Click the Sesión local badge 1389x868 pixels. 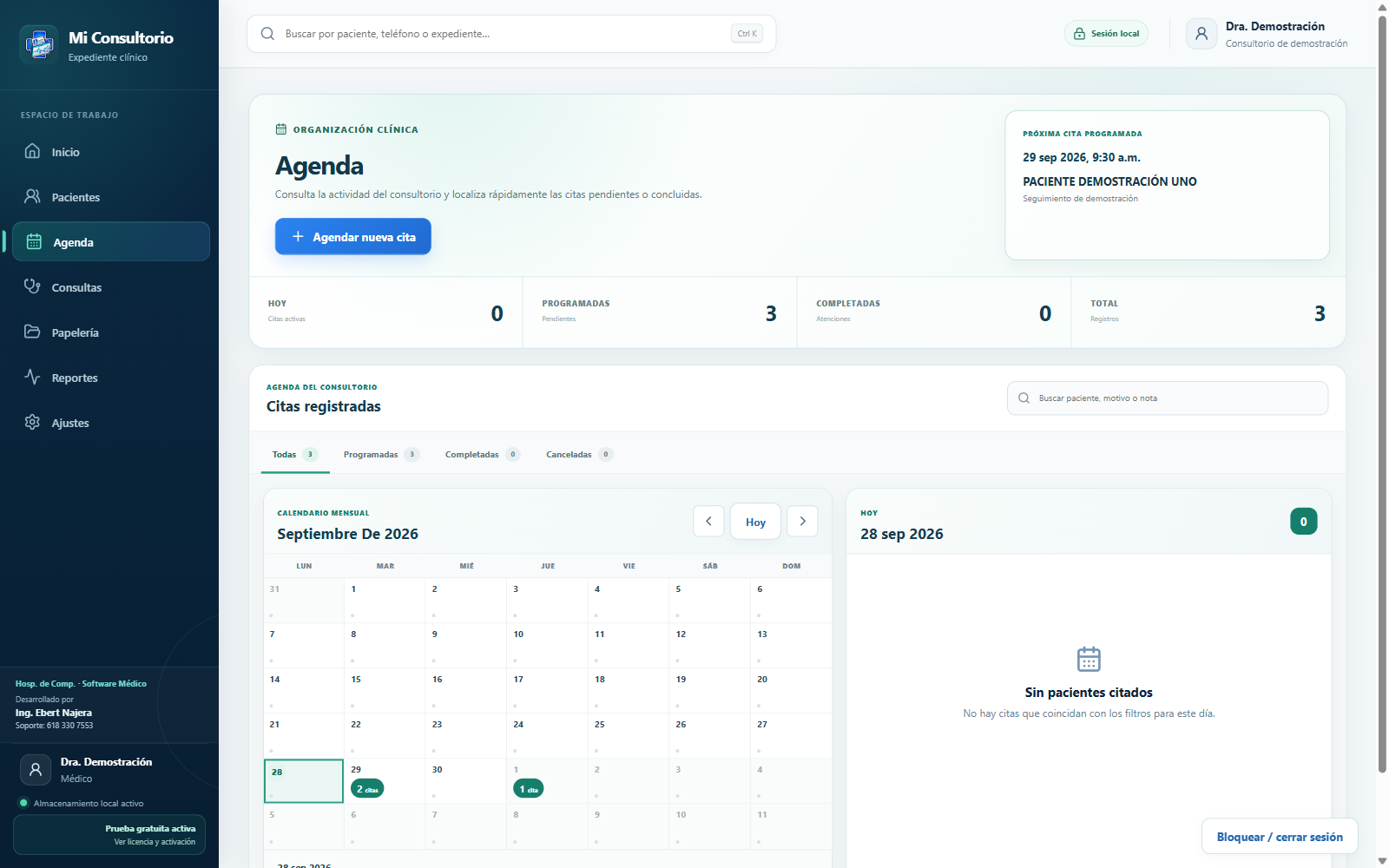click(x=1106, y=34)
